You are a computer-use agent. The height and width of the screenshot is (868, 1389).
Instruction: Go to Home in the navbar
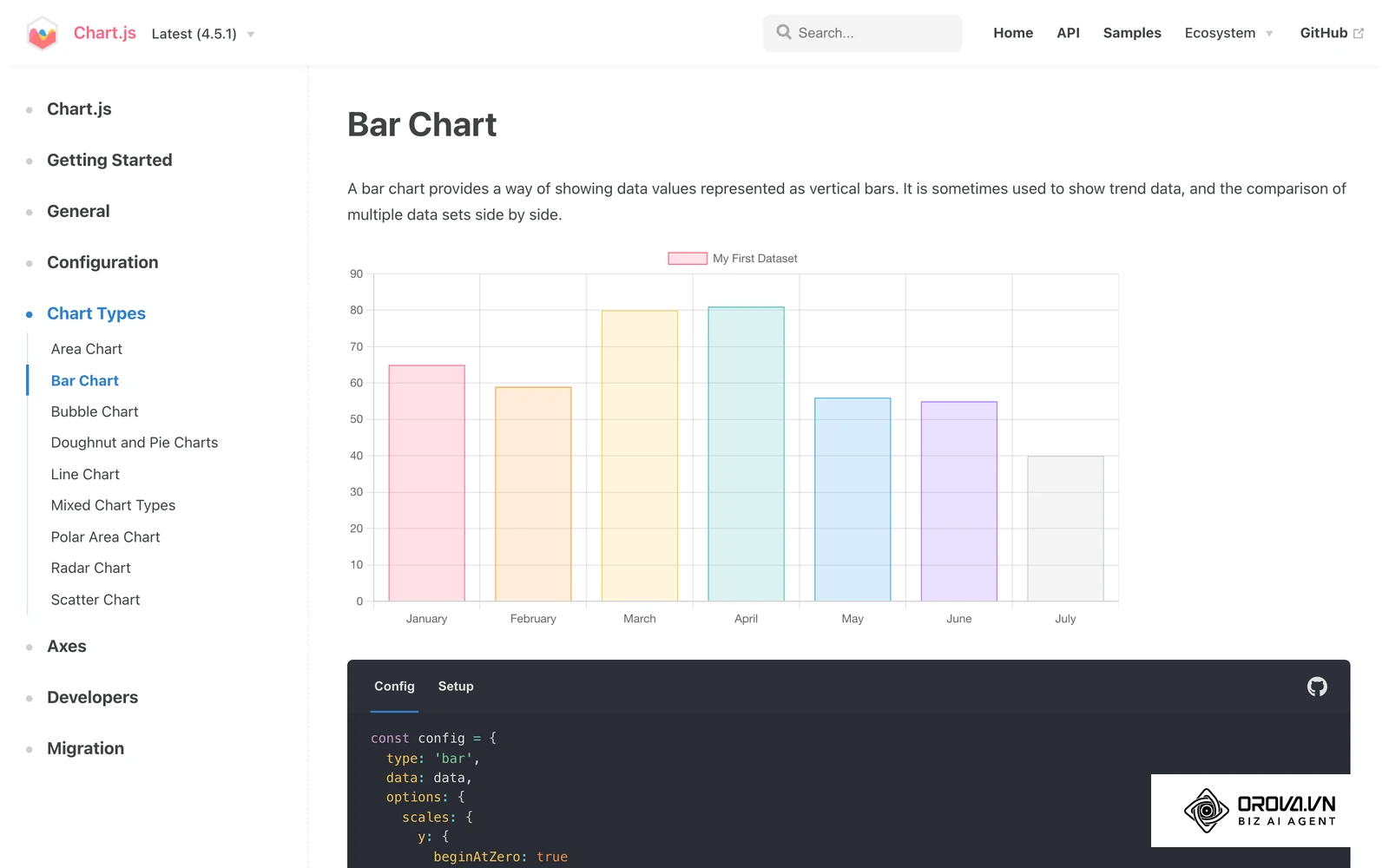coord(1013,33)
